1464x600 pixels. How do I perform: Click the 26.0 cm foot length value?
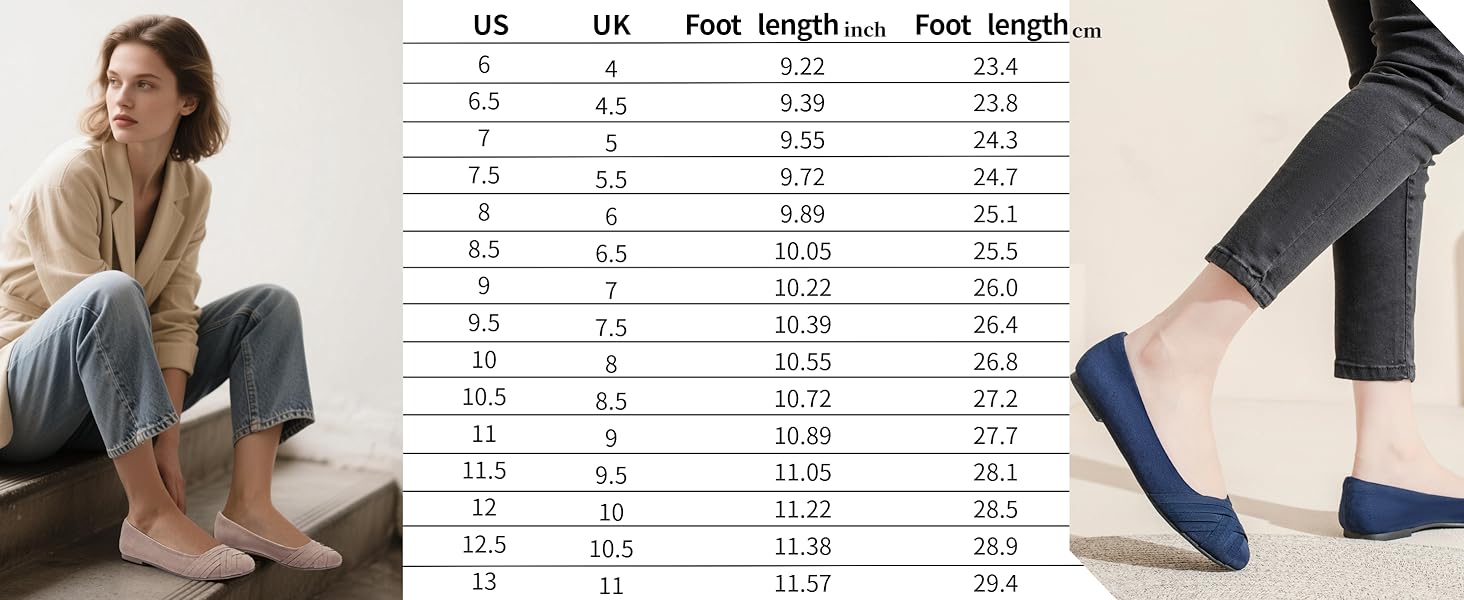point(995,289)
